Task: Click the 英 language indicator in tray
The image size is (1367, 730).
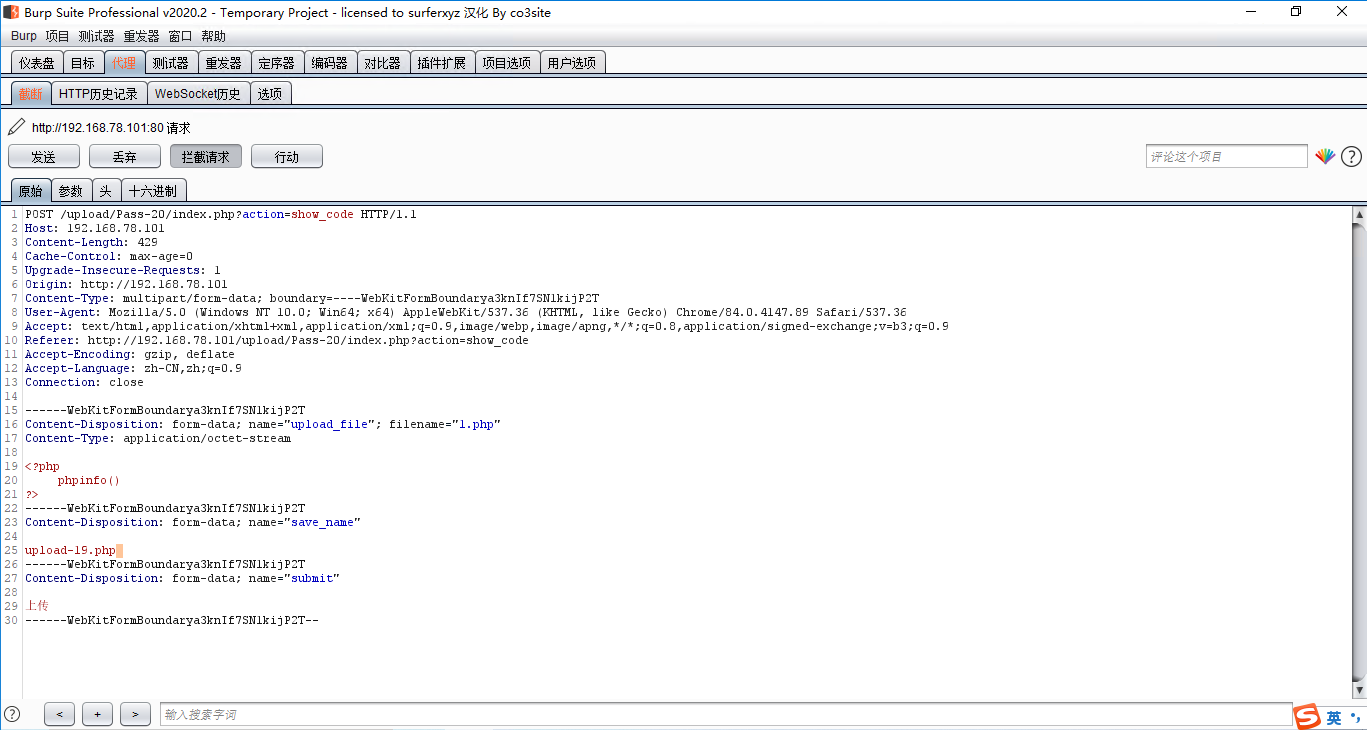Action: coord(1334,718)
